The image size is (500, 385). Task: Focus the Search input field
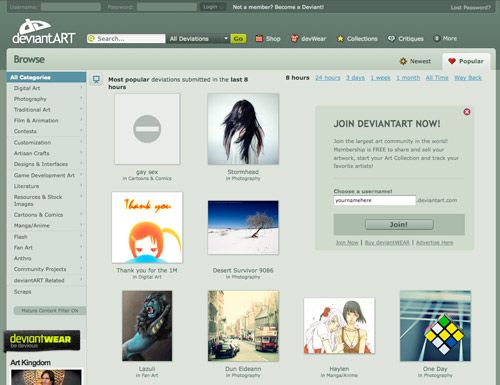[x=126, y=39]
